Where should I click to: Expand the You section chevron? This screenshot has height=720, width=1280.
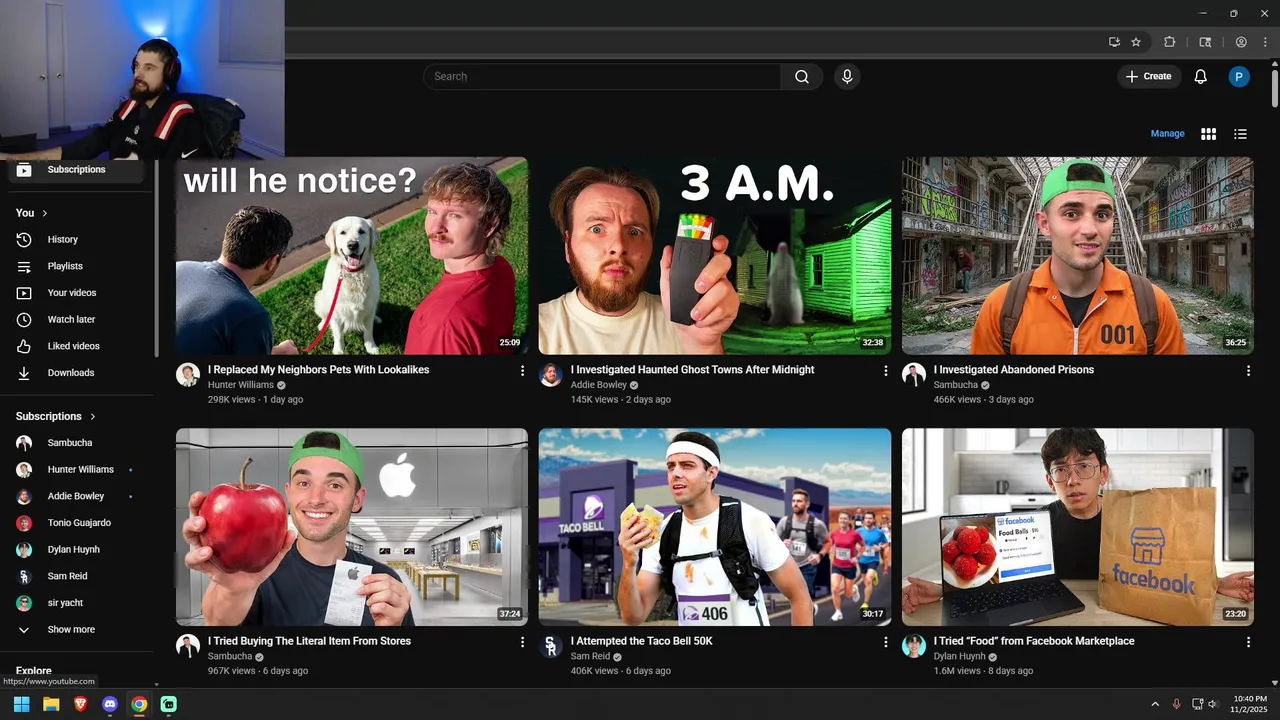point(44,213)
